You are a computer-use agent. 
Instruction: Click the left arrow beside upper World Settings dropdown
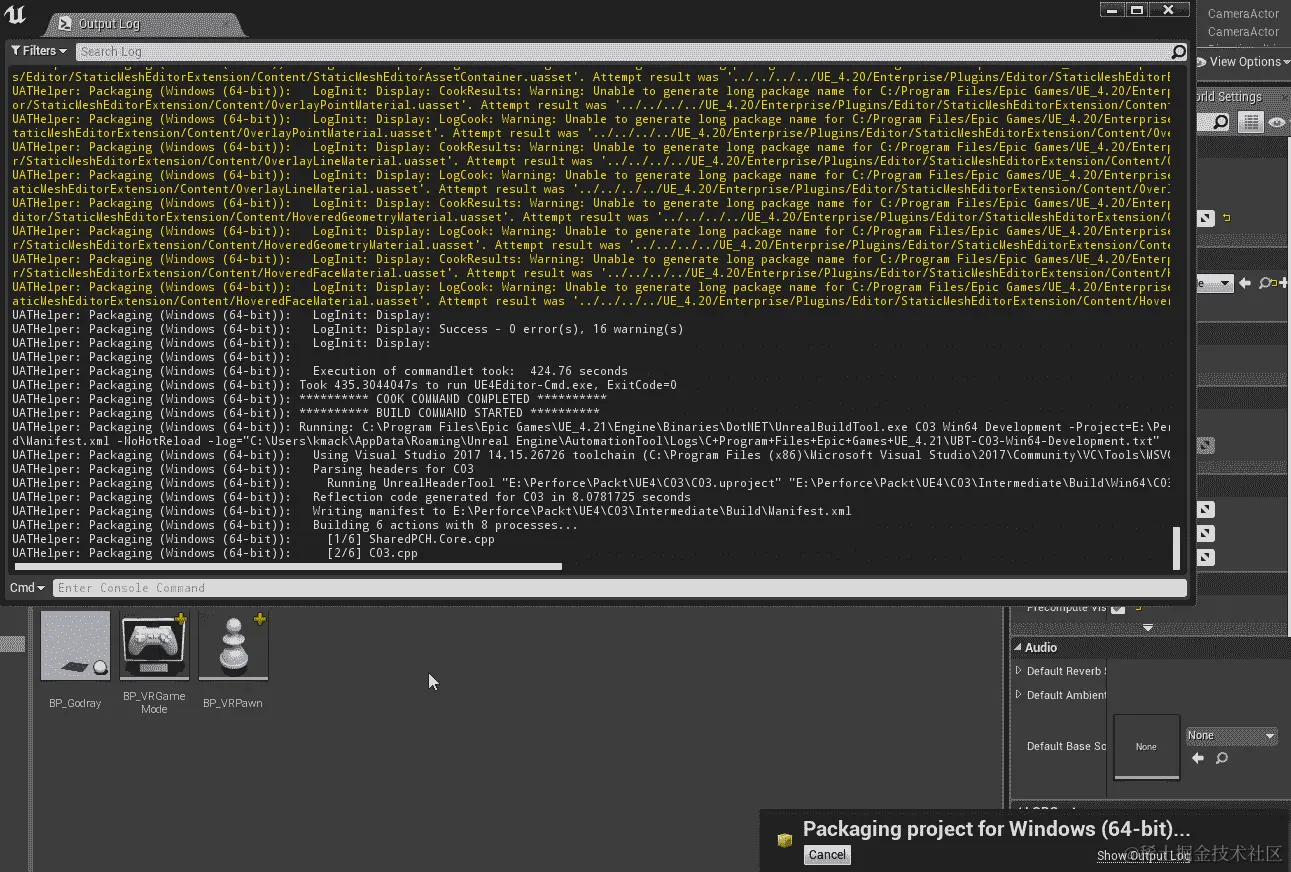pyautogui.click(x=1245, y=283)
